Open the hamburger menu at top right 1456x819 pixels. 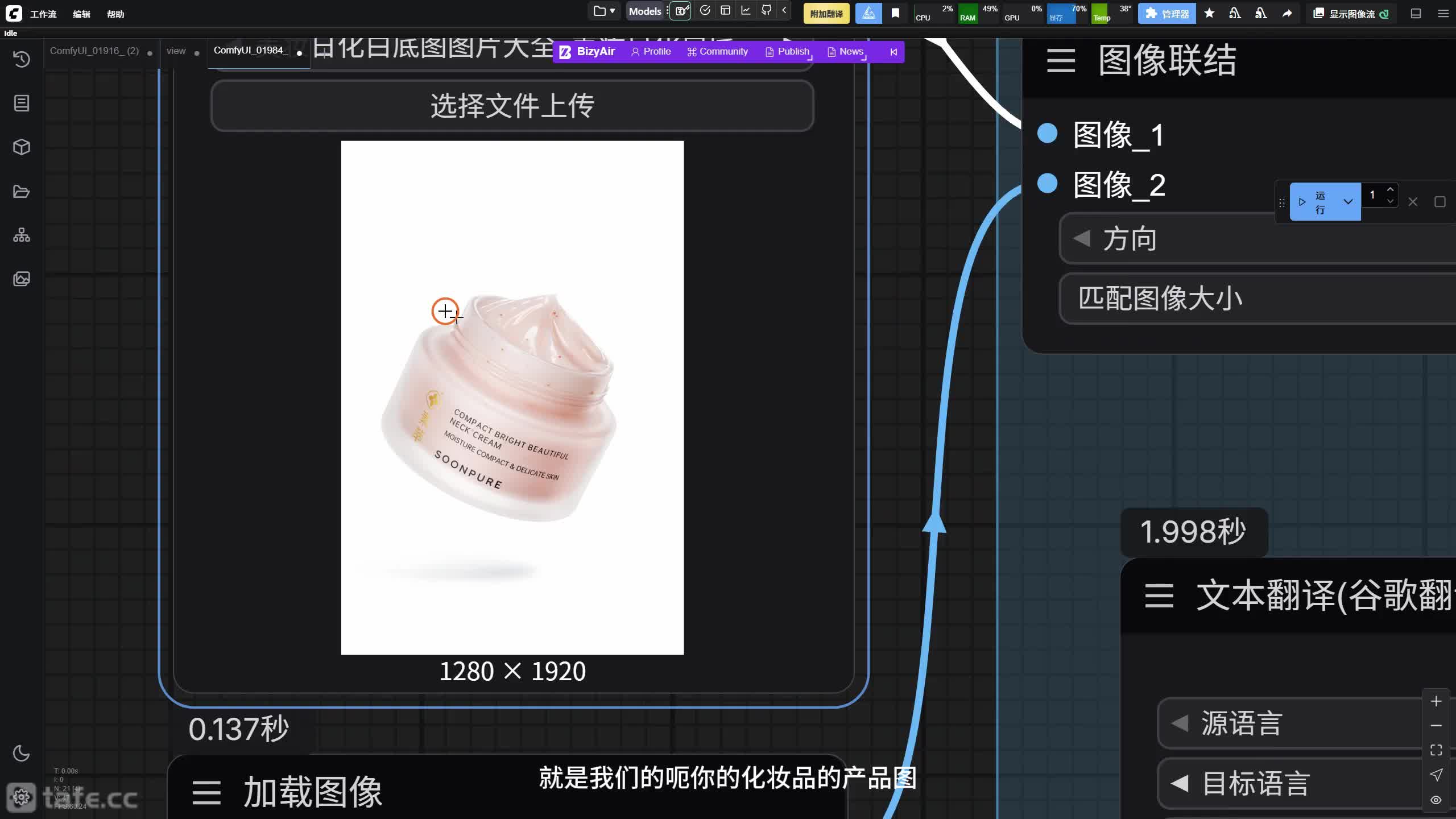[1443, 14]
